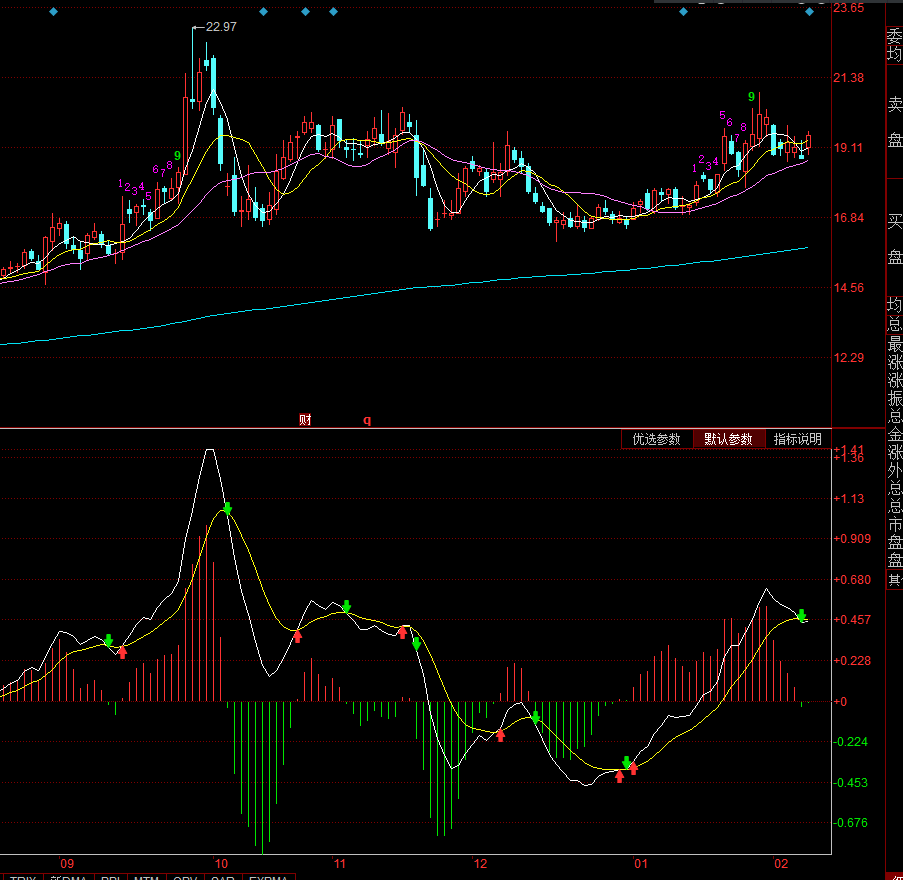Viewport: 903px width, 880px height.
Task: Click the red q marker below the chart
Action: [367, 420]
